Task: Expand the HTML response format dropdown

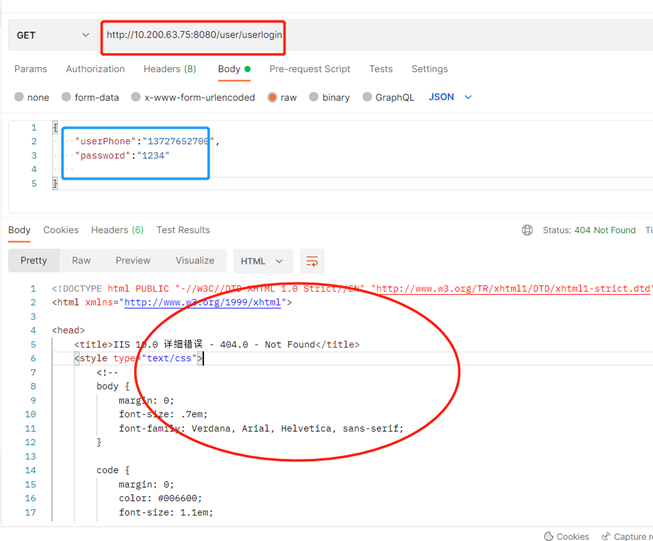Action: (x=263, y=261)
